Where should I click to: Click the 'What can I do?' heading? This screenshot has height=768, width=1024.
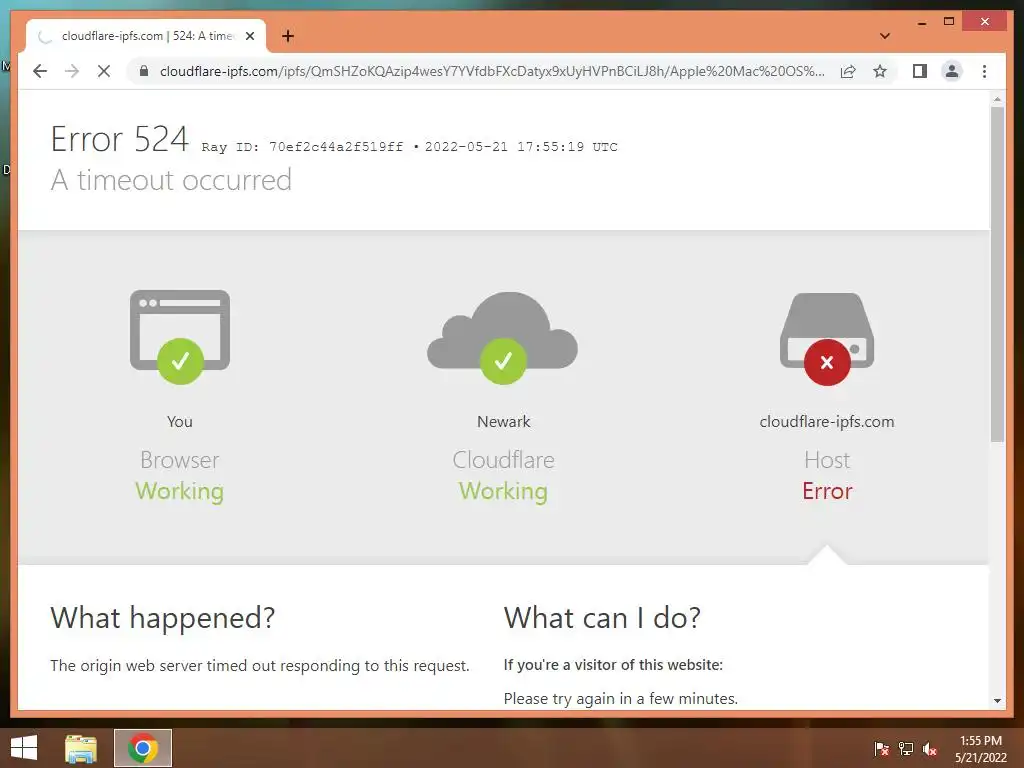pos(602,618)
